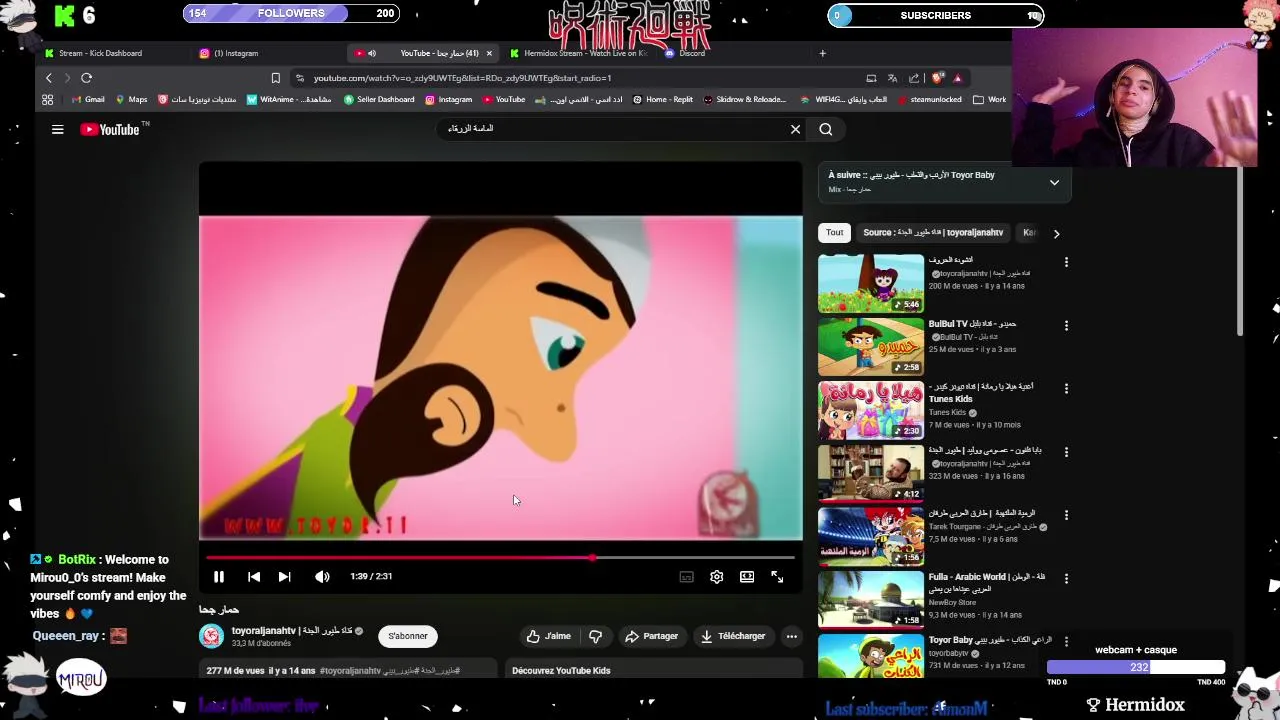Toggle subtitles in the video player
The width and height of the screenshot is (1280, 720).
pos(686,577)
